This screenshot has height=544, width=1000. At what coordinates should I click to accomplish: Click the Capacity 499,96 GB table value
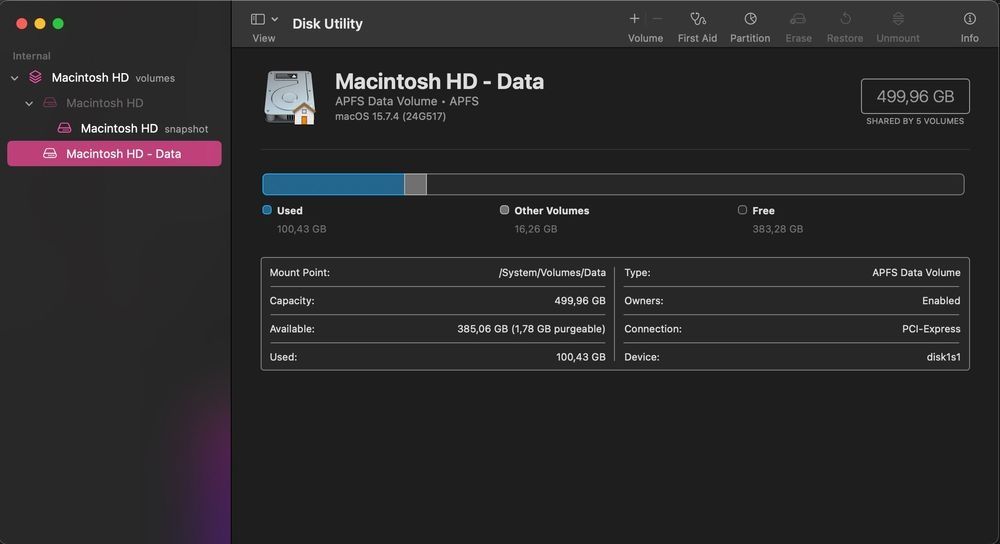click(x=580, y=301)
